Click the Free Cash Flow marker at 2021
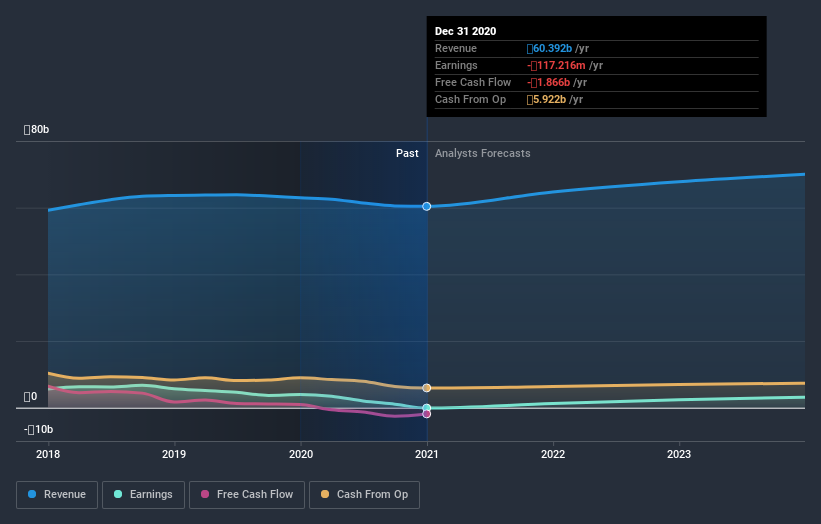The width and height of the screenshot is (821, 524). pos(427,414)
